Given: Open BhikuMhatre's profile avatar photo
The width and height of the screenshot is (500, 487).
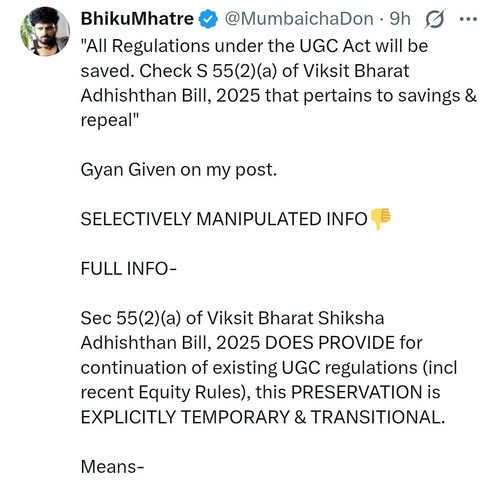Looking at the screenshot, I should pyautogui.click(x=45, y=31).
